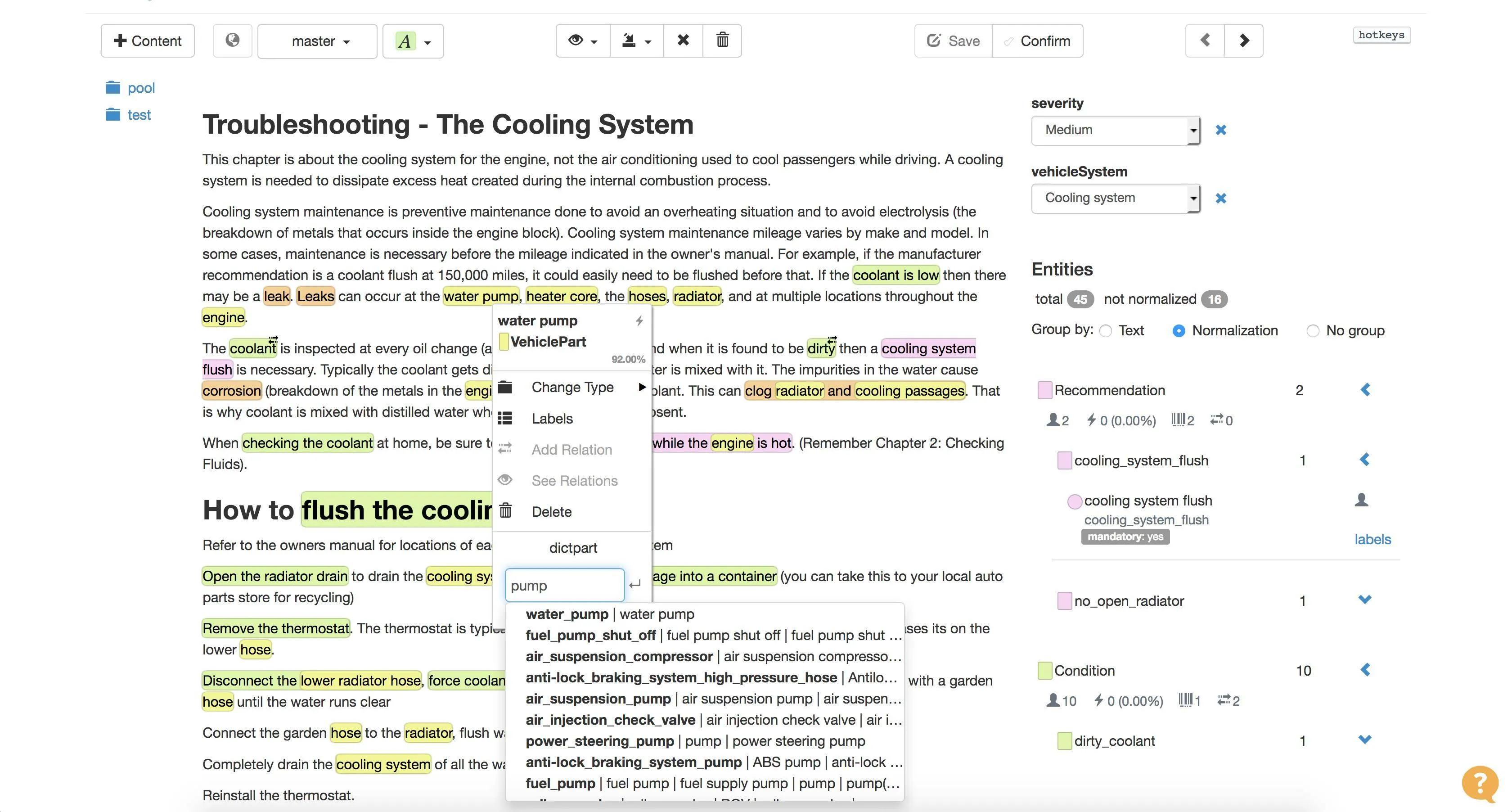Image resolution: width=1512 pixels, height=812 pixels.
Task: Select Group by Text radio button
Action: coord(1106,331)
